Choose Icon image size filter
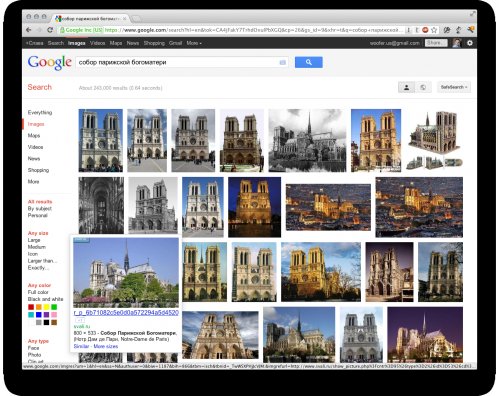Screen dimensions: 499x396 [x=33, y=254]
